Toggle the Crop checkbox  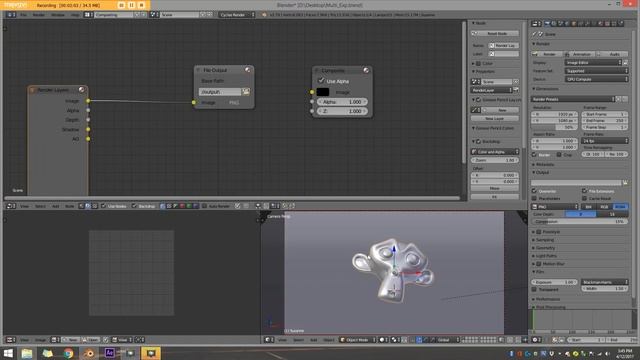tap(559, 155)
